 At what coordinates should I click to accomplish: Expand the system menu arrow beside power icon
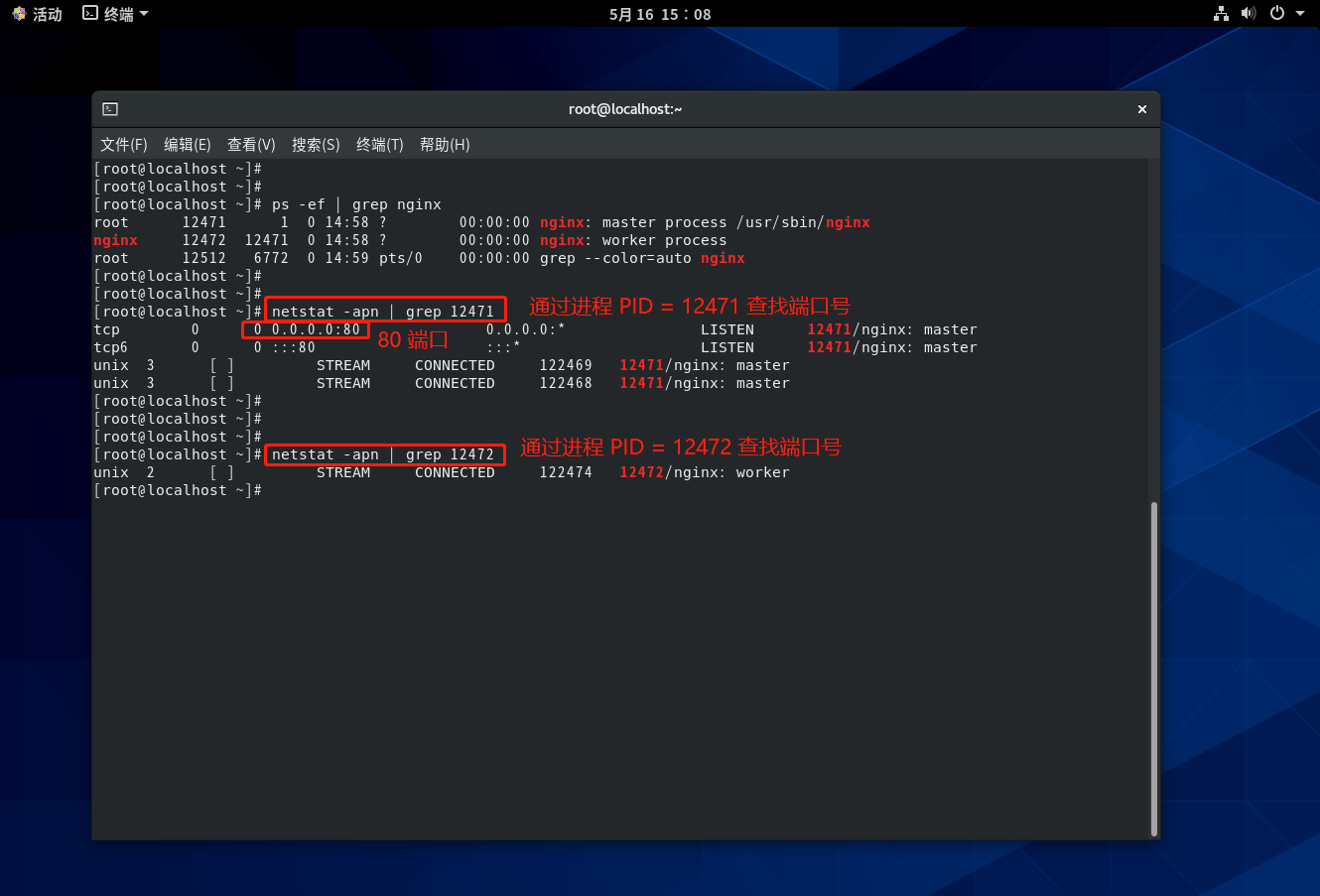pyautogui.click(x=1300, y=14)
